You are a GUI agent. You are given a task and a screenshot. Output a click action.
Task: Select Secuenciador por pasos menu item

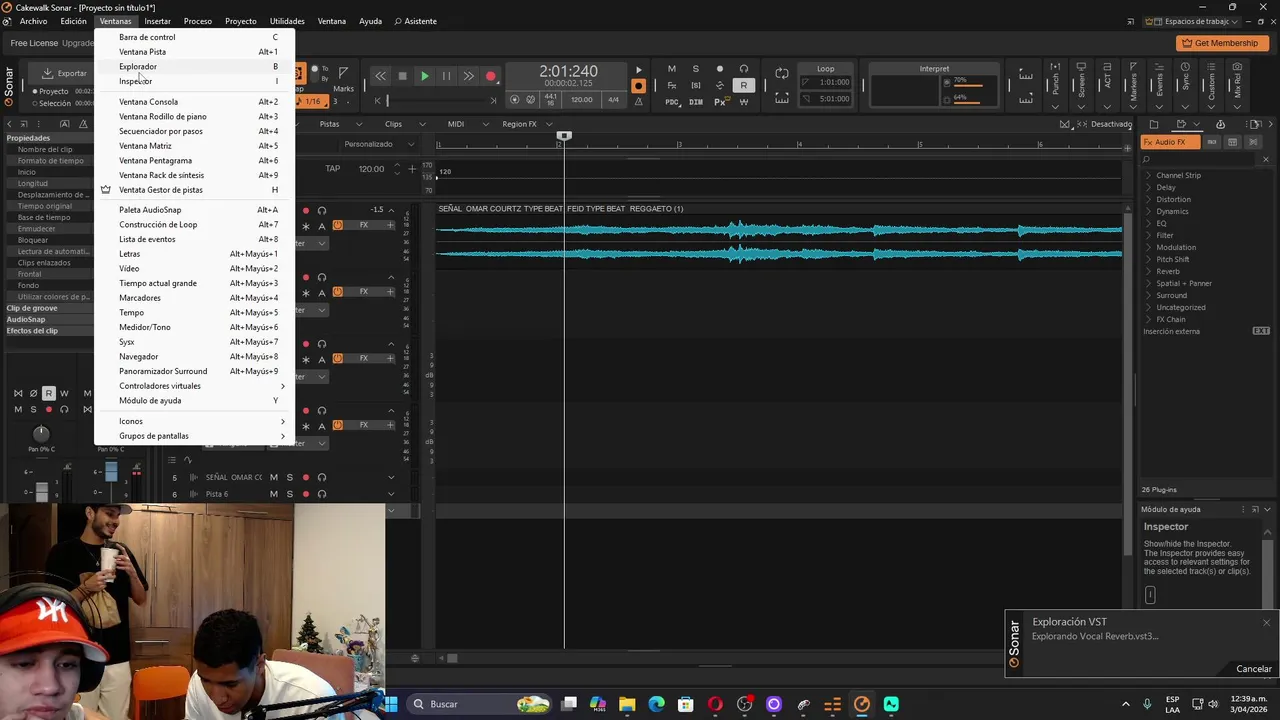click(195, 131)
